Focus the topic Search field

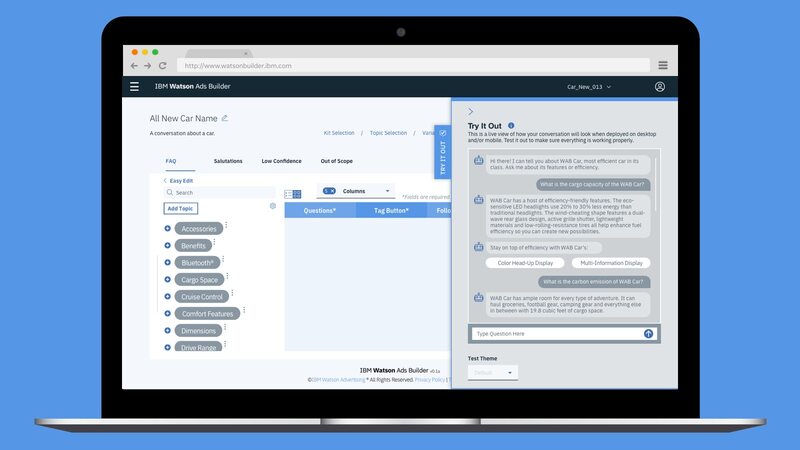[x=219, y=192]
